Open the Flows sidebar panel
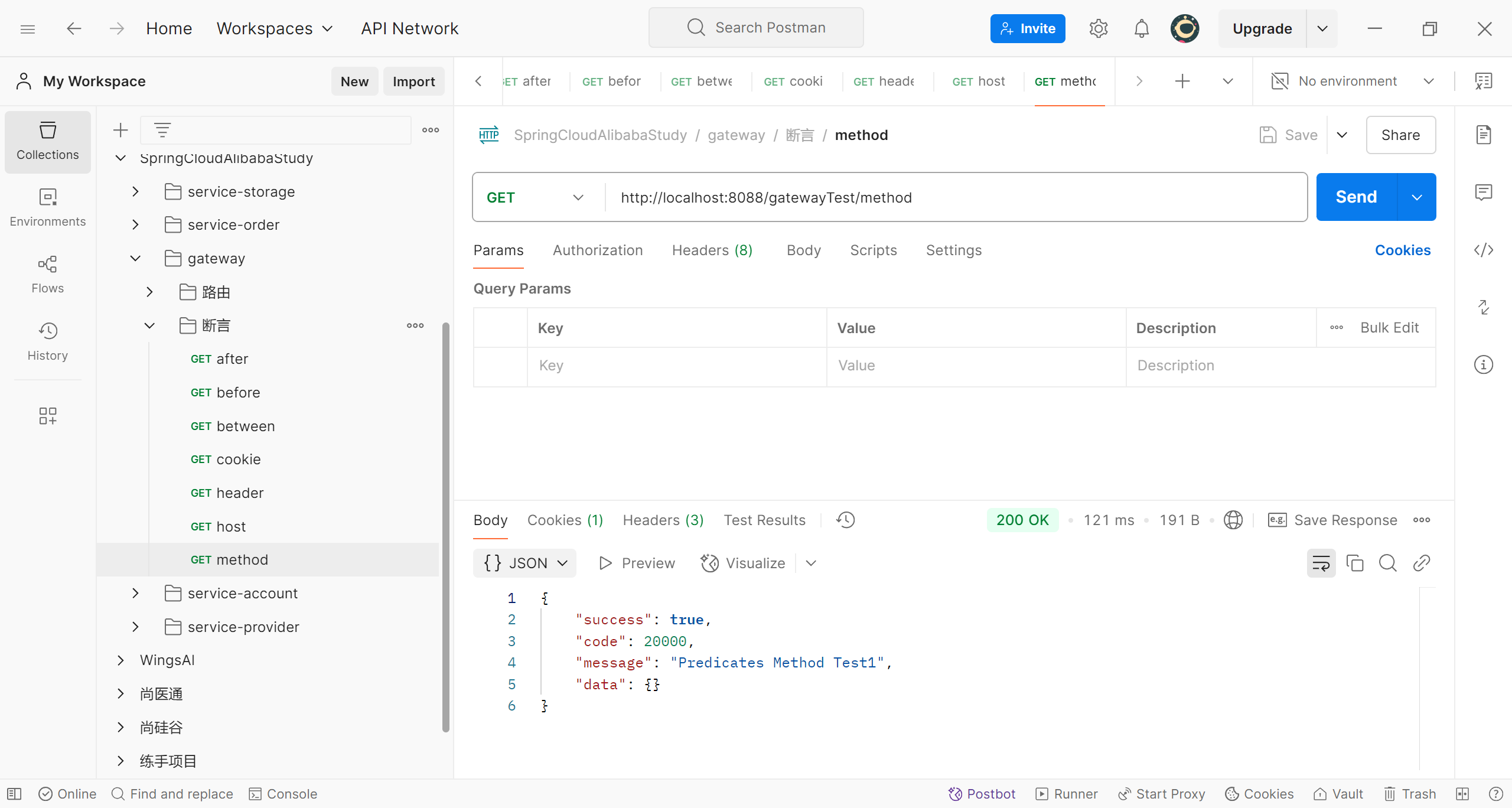Viewport: 1512px width, 808px height. point(47,274)
